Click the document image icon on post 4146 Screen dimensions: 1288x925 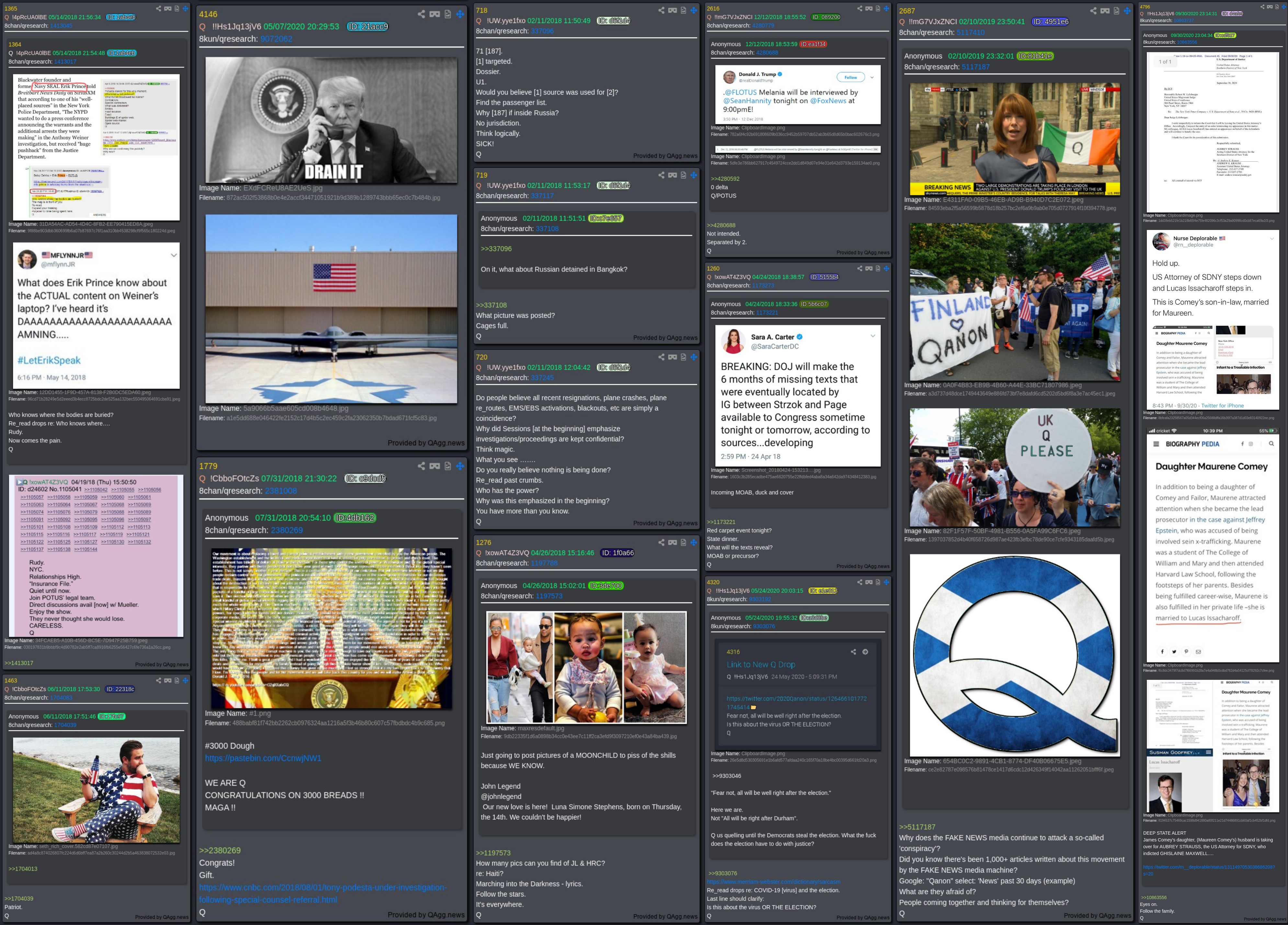(x=448, y=14)
